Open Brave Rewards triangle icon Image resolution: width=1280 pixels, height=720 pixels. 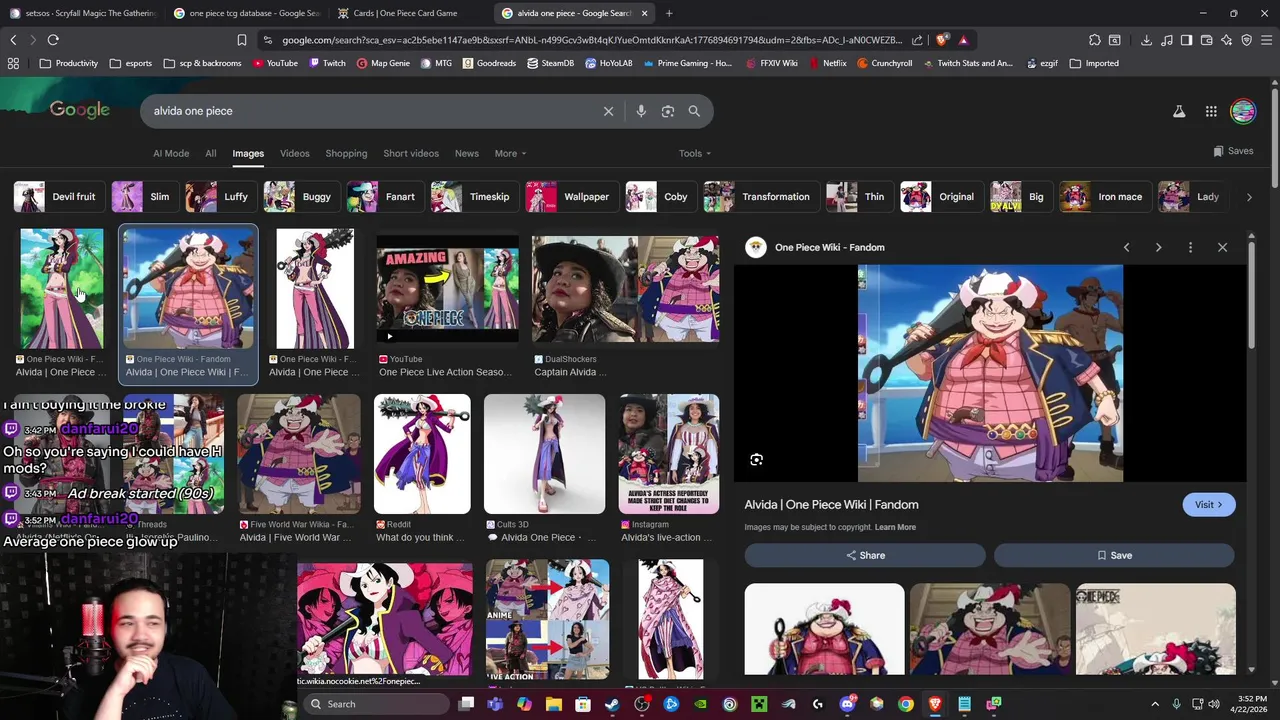963,40
